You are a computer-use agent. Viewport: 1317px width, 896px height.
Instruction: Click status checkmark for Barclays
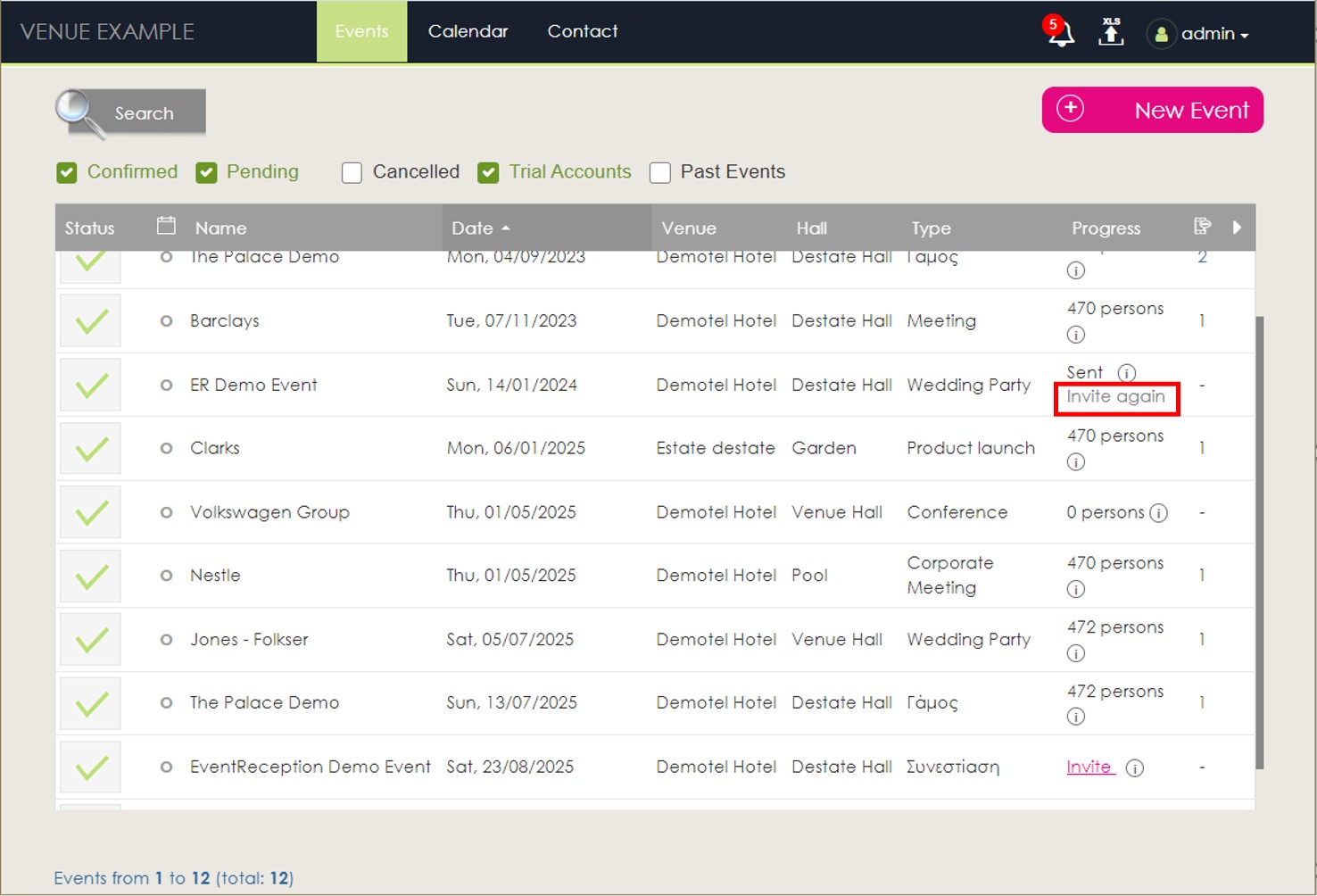[91, 321]
